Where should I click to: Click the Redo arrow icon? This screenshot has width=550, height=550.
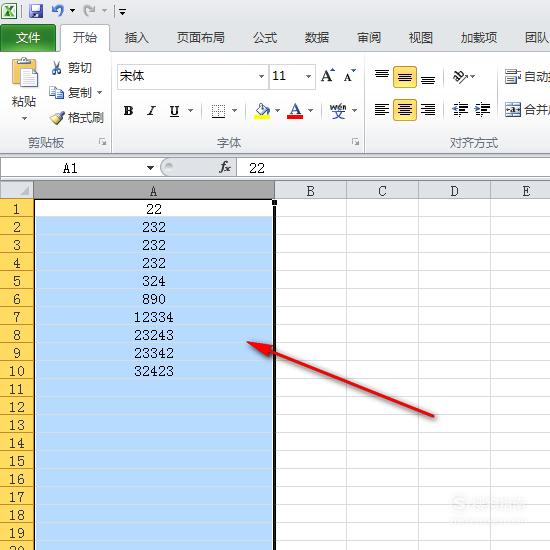click(90, 11)
